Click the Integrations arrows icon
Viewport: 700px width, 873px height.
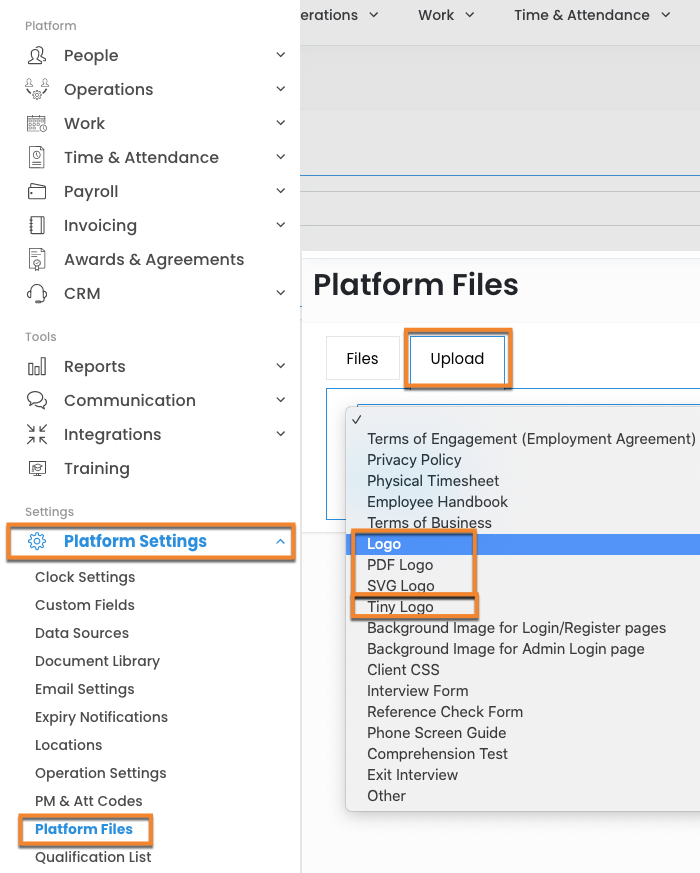[x=37, y=435]
